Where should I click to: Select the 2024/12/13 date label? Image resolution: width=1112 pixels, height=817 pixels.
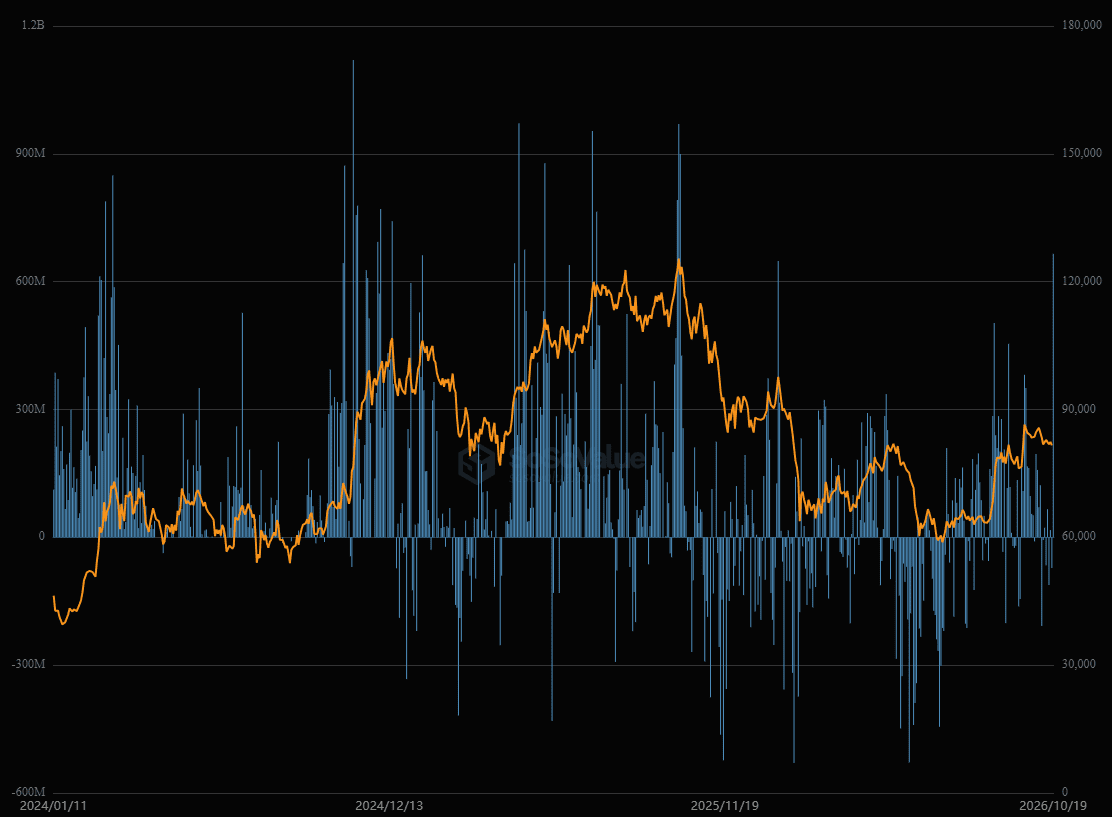pyautogui.click(x=389, y=806)
